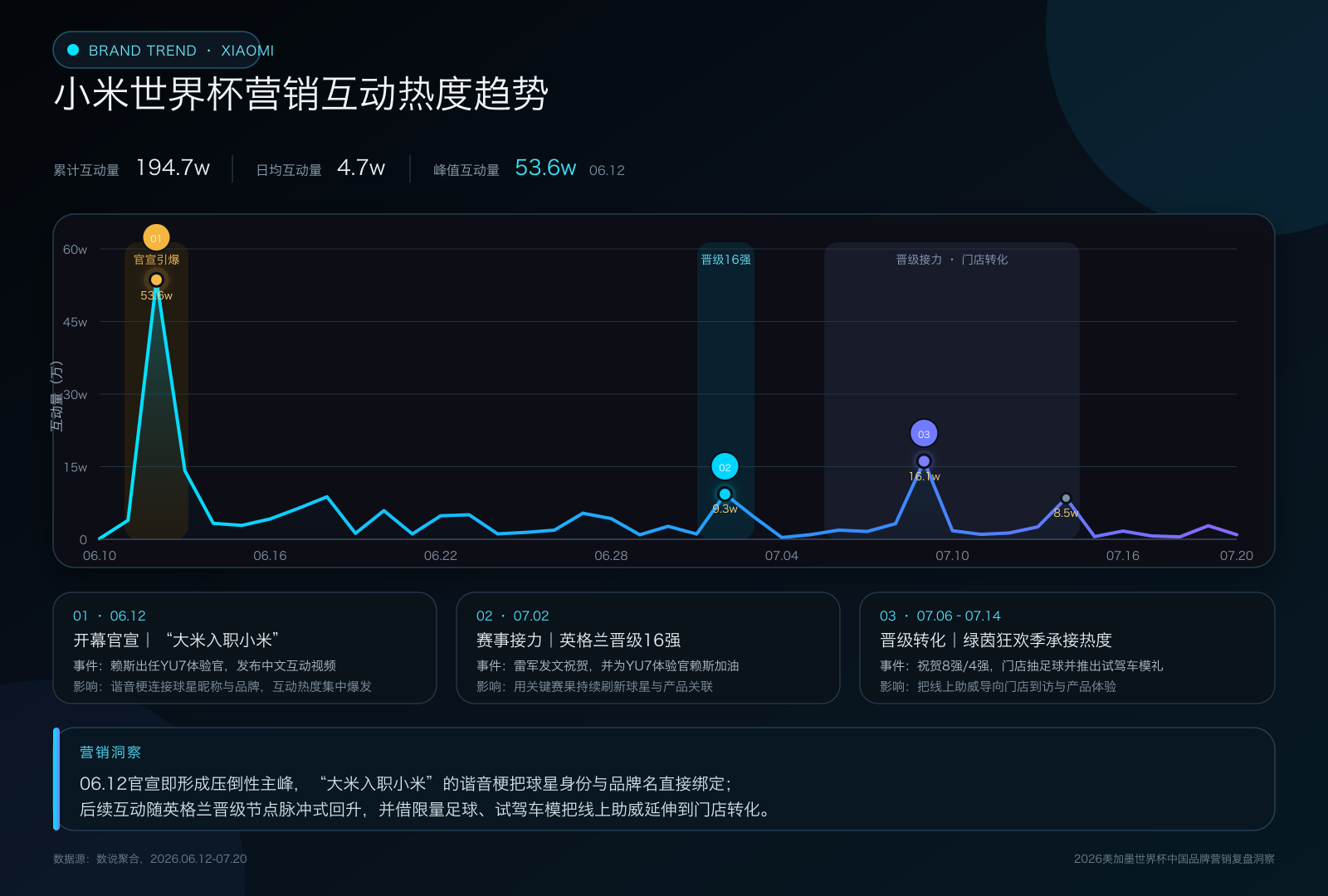Screen dimensions: 1328x896
Task: Click the 9.3w value label on the chart
Action: [x=725, y=509]
